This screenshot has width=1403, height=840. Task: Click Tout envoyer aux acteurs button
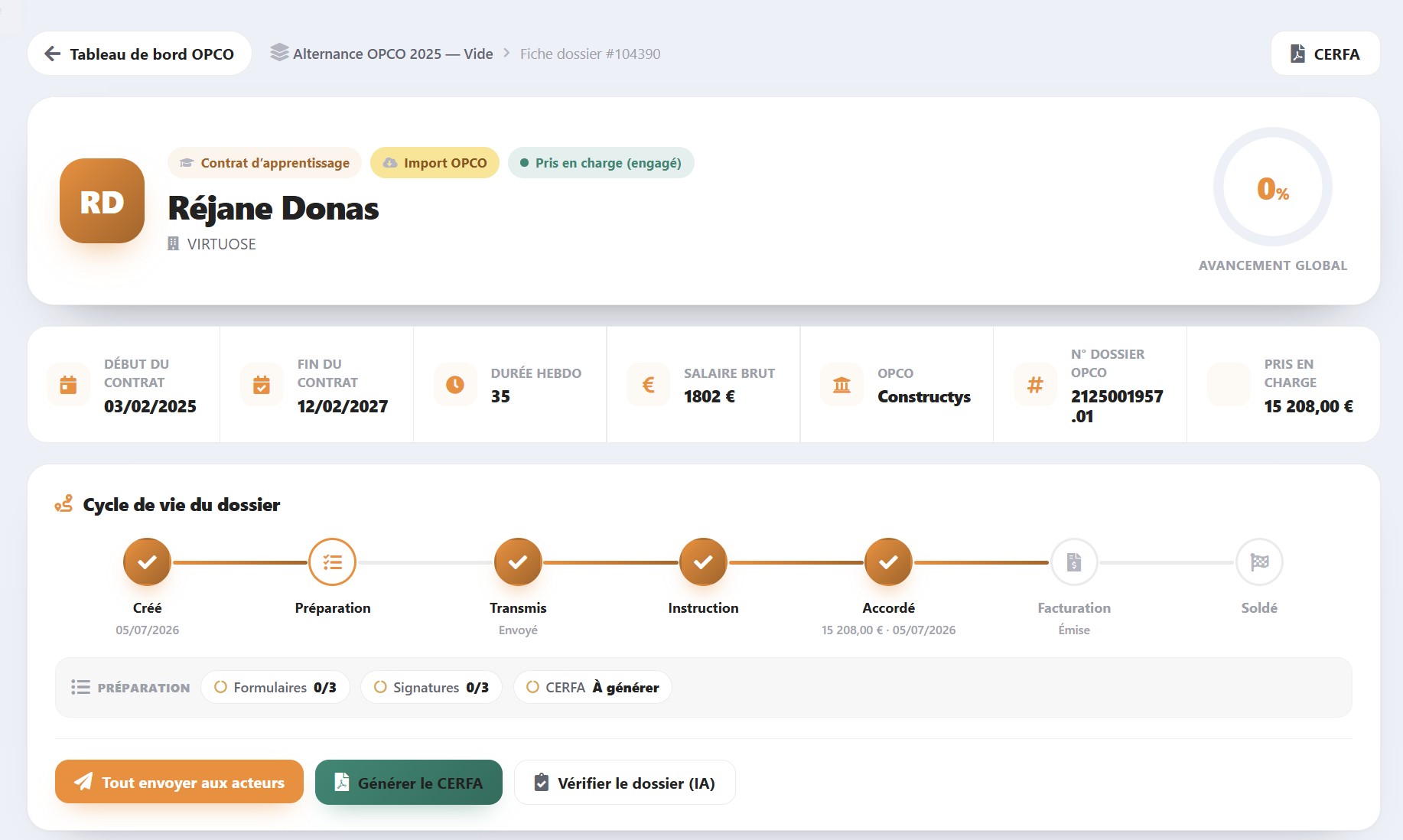click(x=179, y=782)
